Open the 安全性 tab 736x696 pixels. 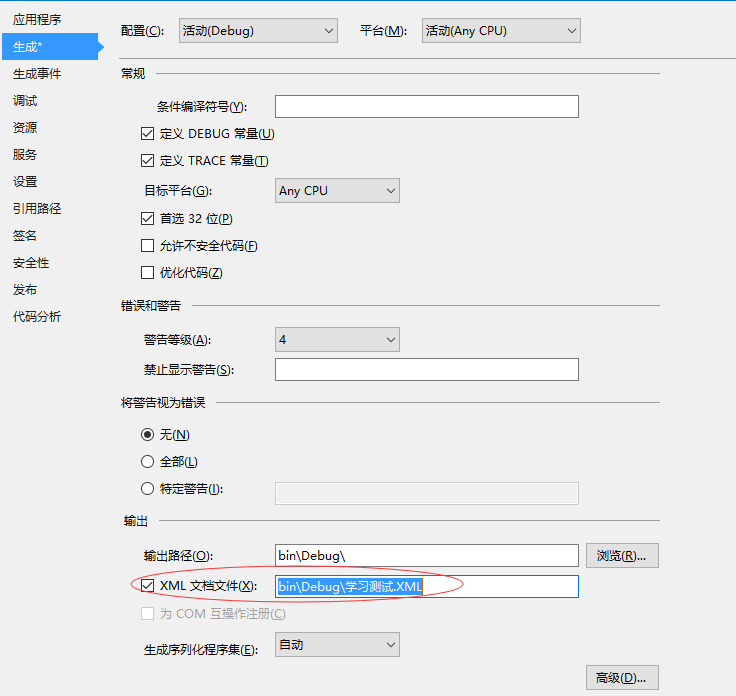point(31,263)
